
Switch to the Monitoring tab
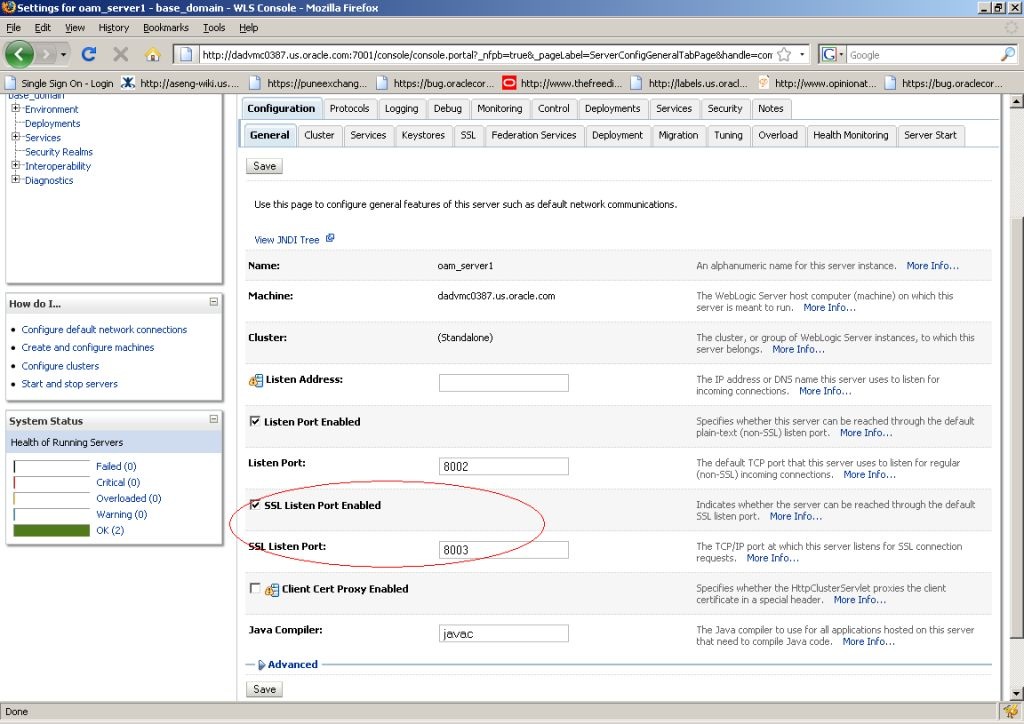pyautogui.click(x=500, y=108)
